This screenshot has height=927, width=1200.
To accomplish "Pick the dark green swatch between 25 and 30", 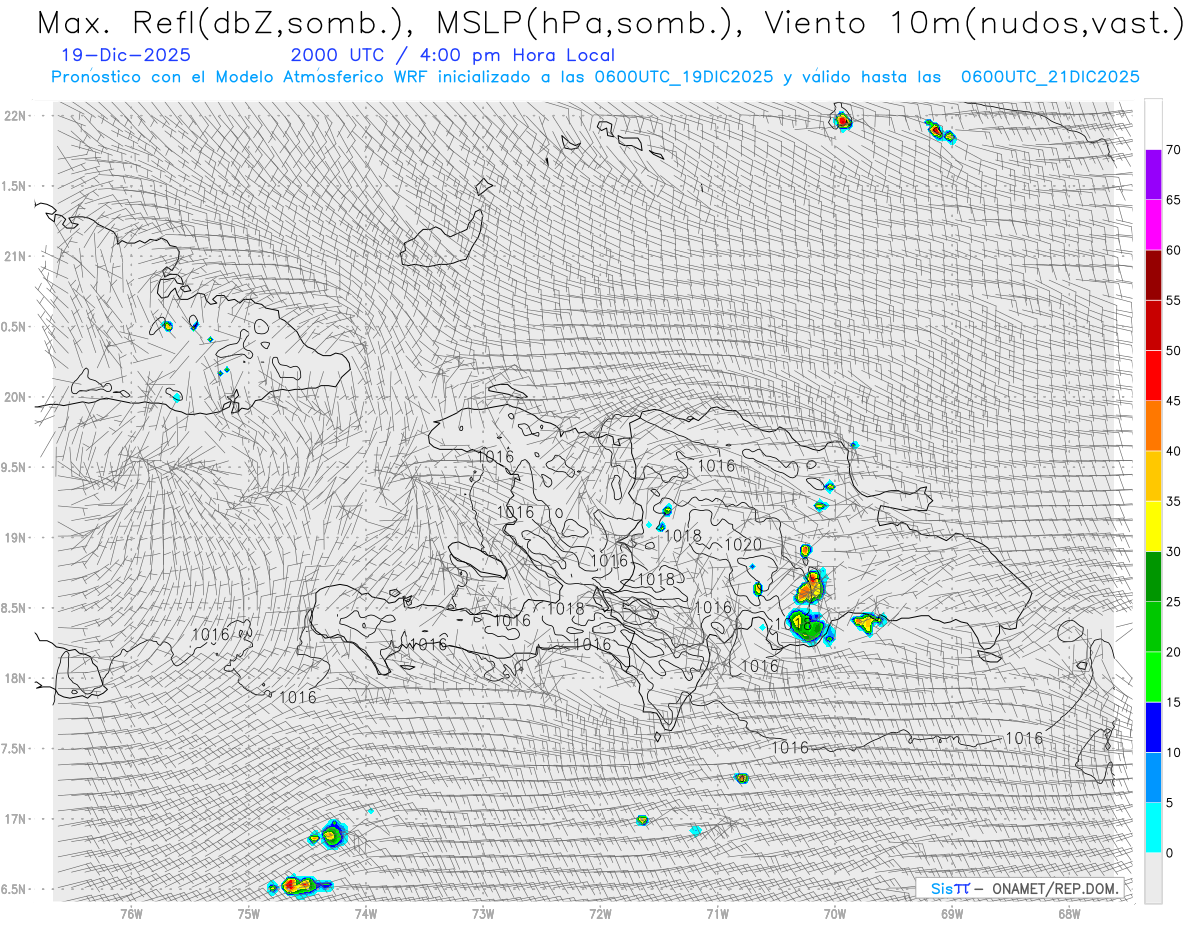I will coord(1153,577).
